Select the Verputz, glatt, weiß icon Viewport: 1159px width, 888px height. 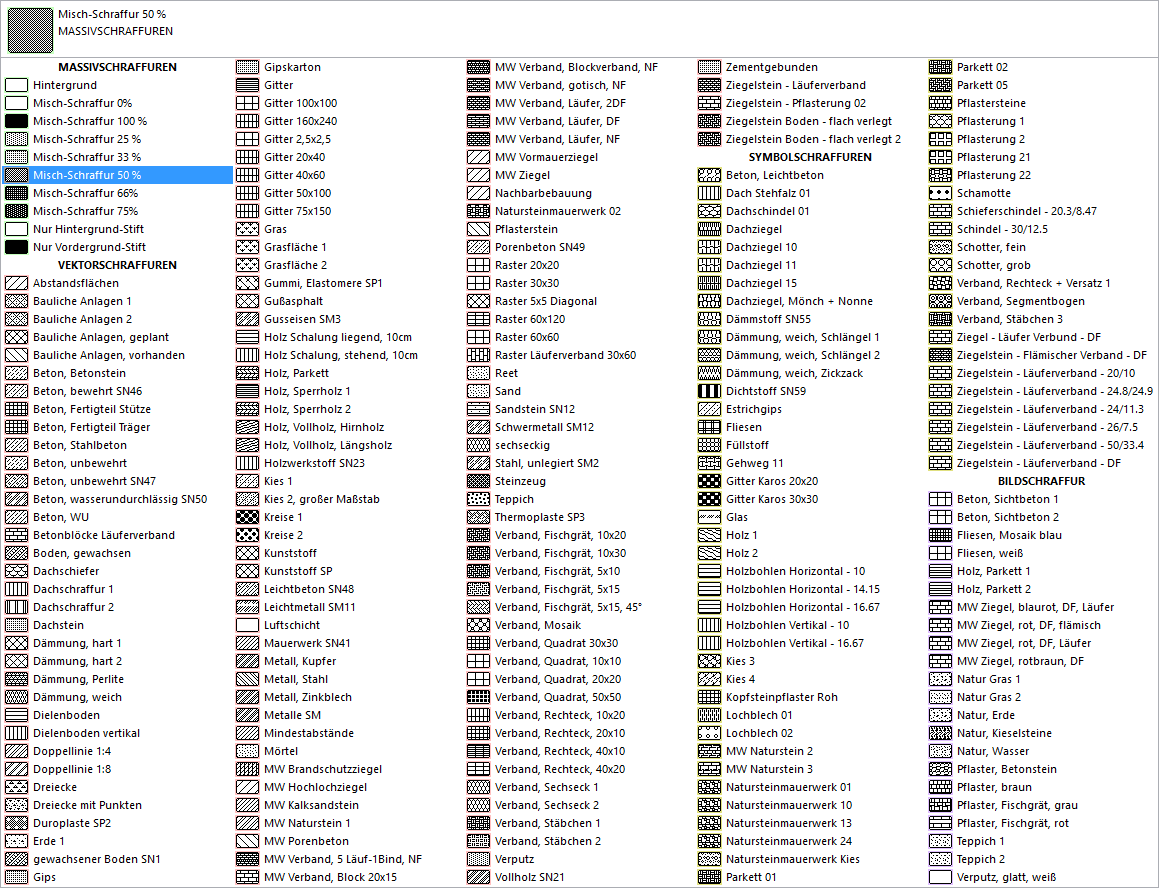(940, 878)
